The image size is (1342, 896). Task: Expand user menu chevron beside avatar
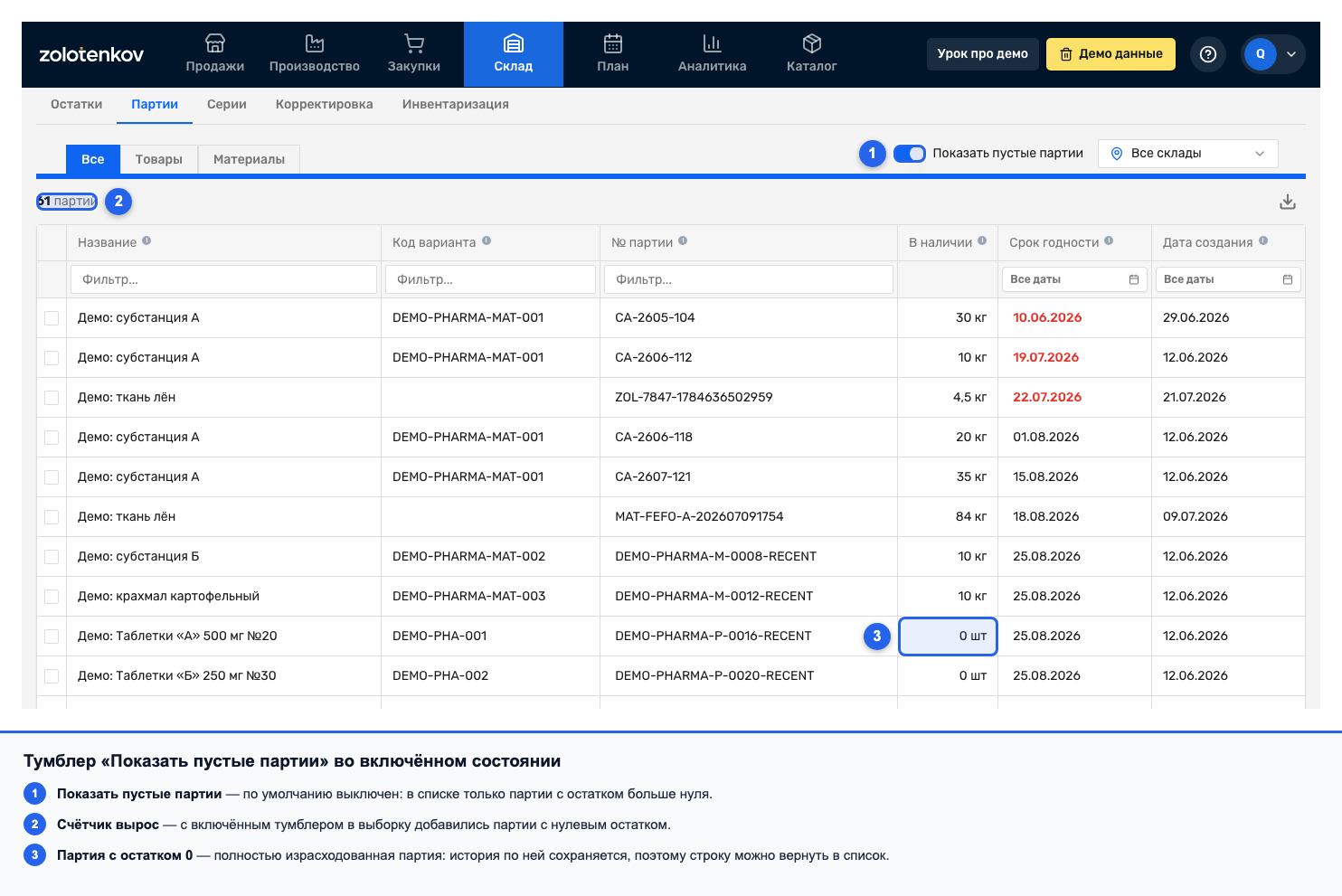click(1291, 54)
